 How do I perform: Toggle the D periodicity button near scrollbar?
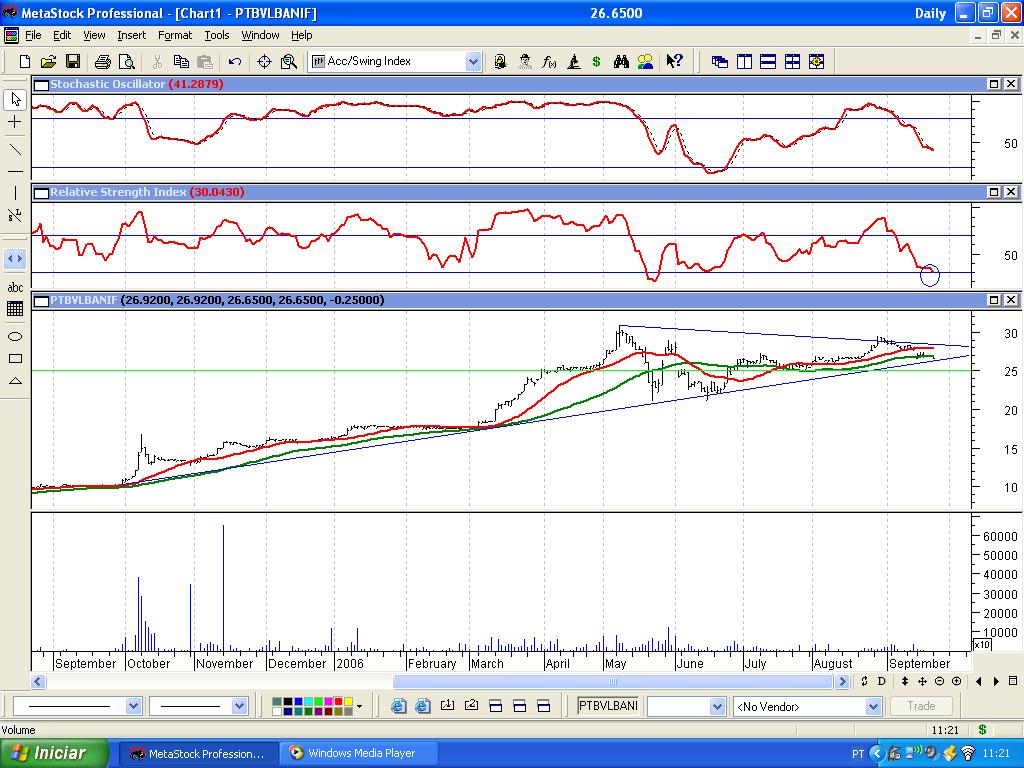[x=881, y=681]
